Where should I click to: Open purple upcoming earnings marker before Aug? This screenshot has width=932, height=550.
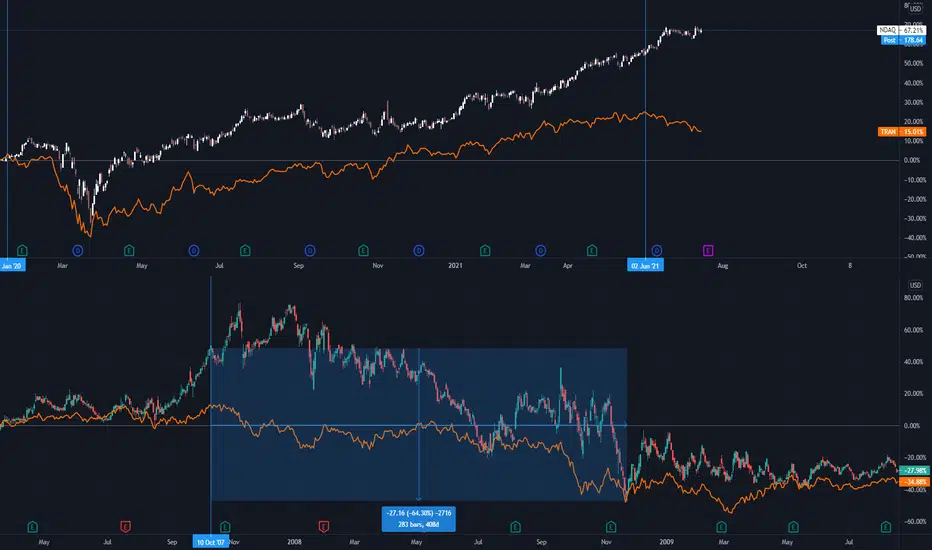pyautogui.click(x=708, y=250)
